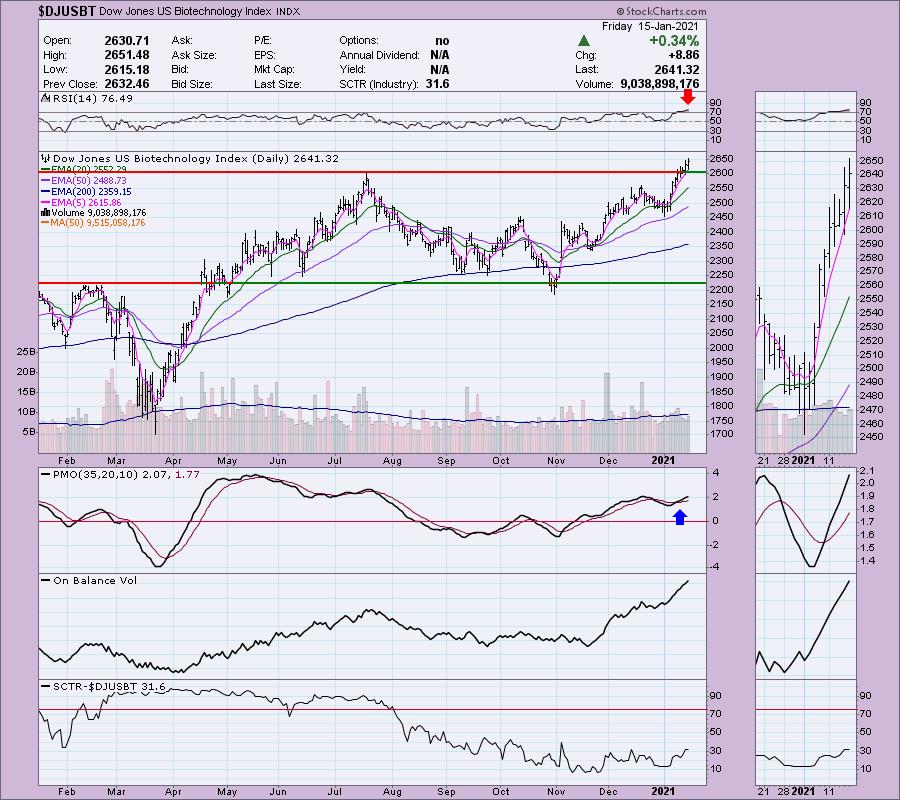Viewport: 900px width, 800px height.
Task: Click the Options value no
Action: pos(442,41)
